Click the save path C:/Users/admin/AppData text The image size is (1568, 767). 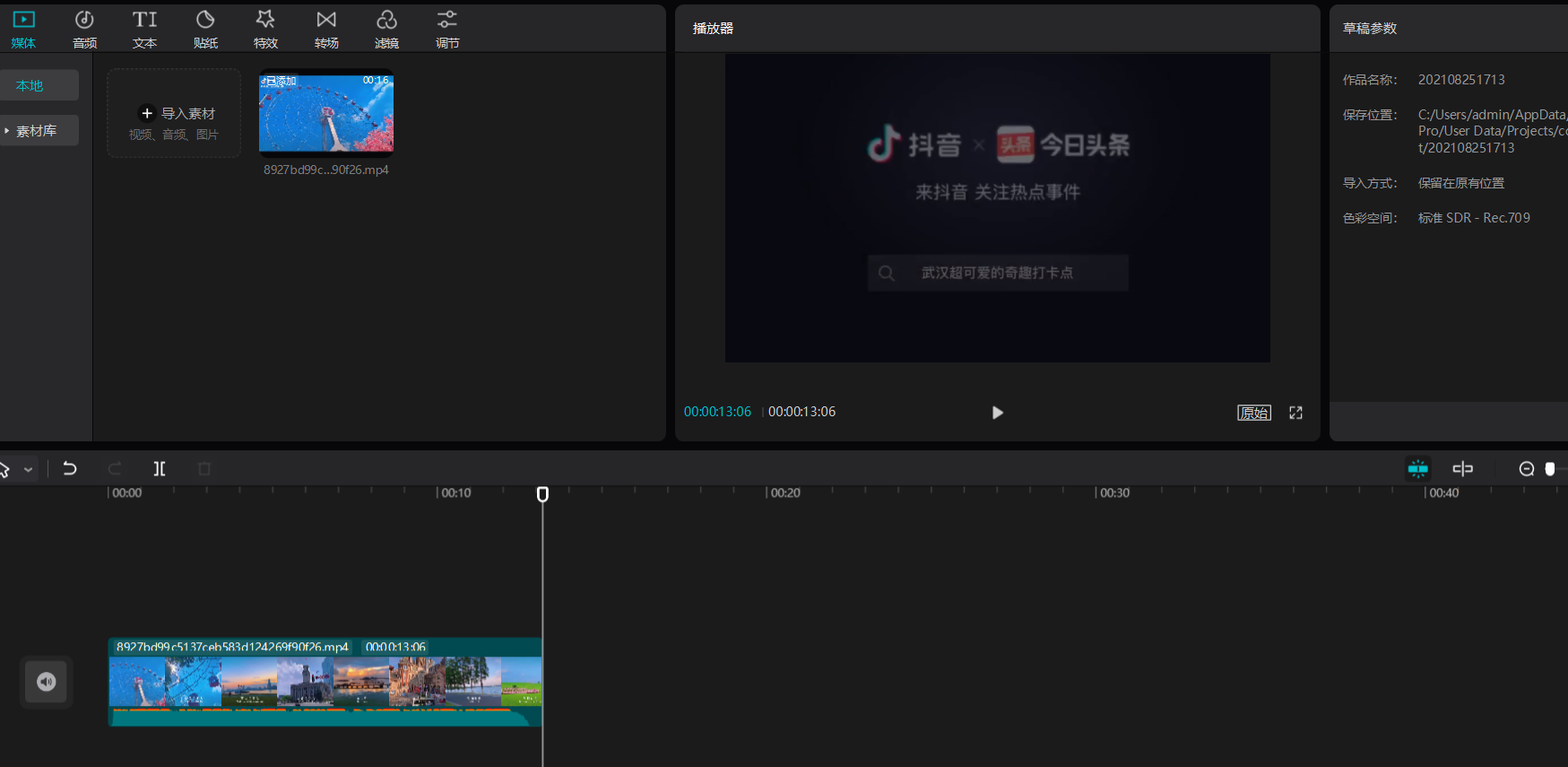click(x=1493, y=131)
